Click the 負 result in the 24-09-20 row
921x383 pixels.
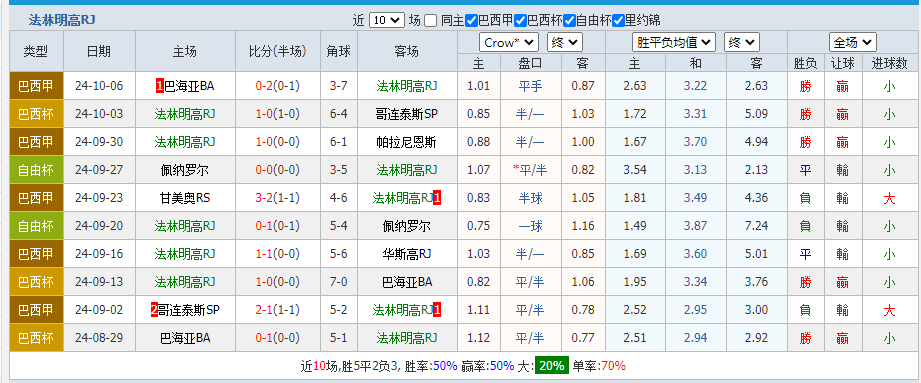coord(805,226)
